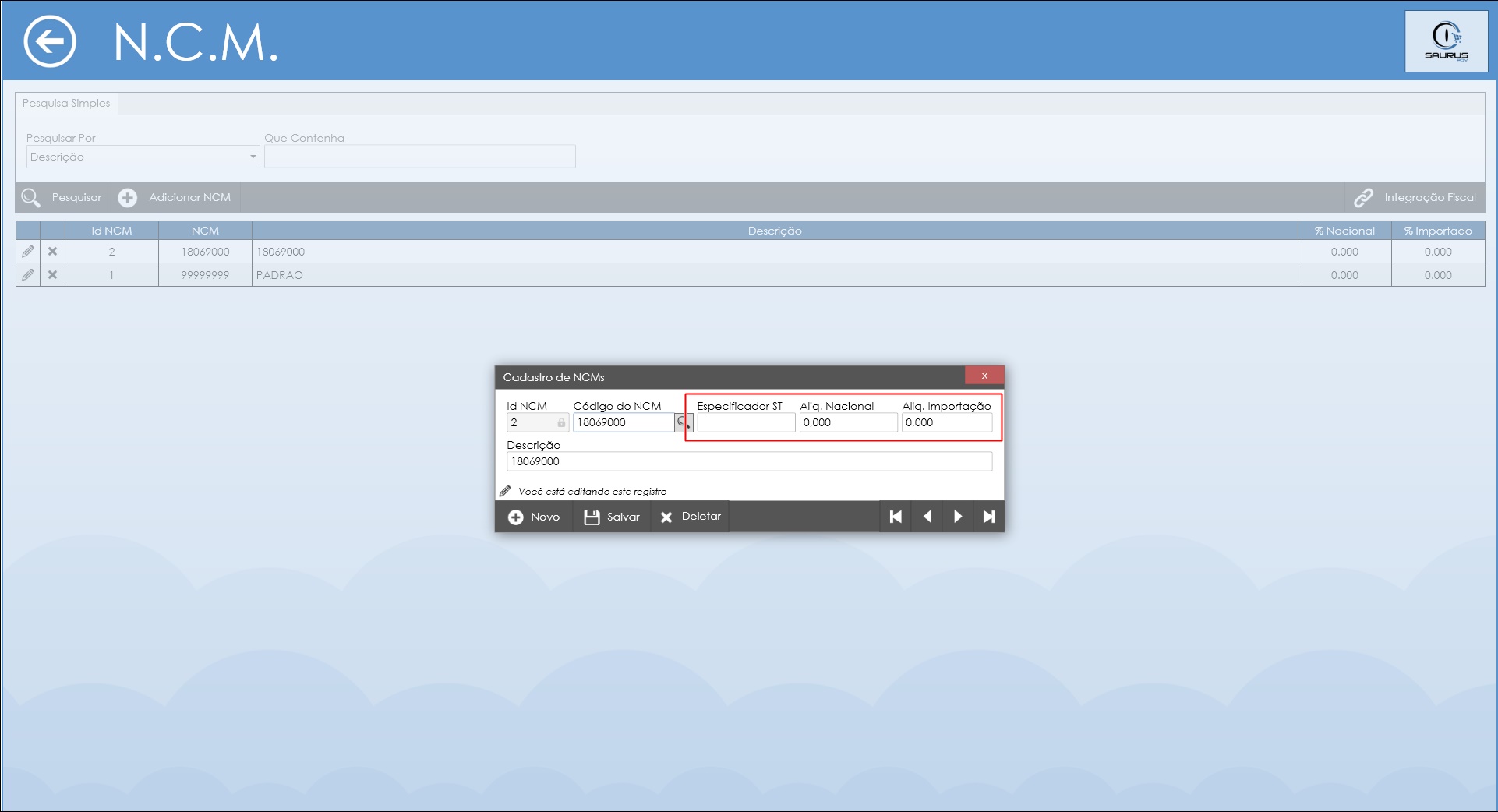Jump to first record

tap(896, 517)
